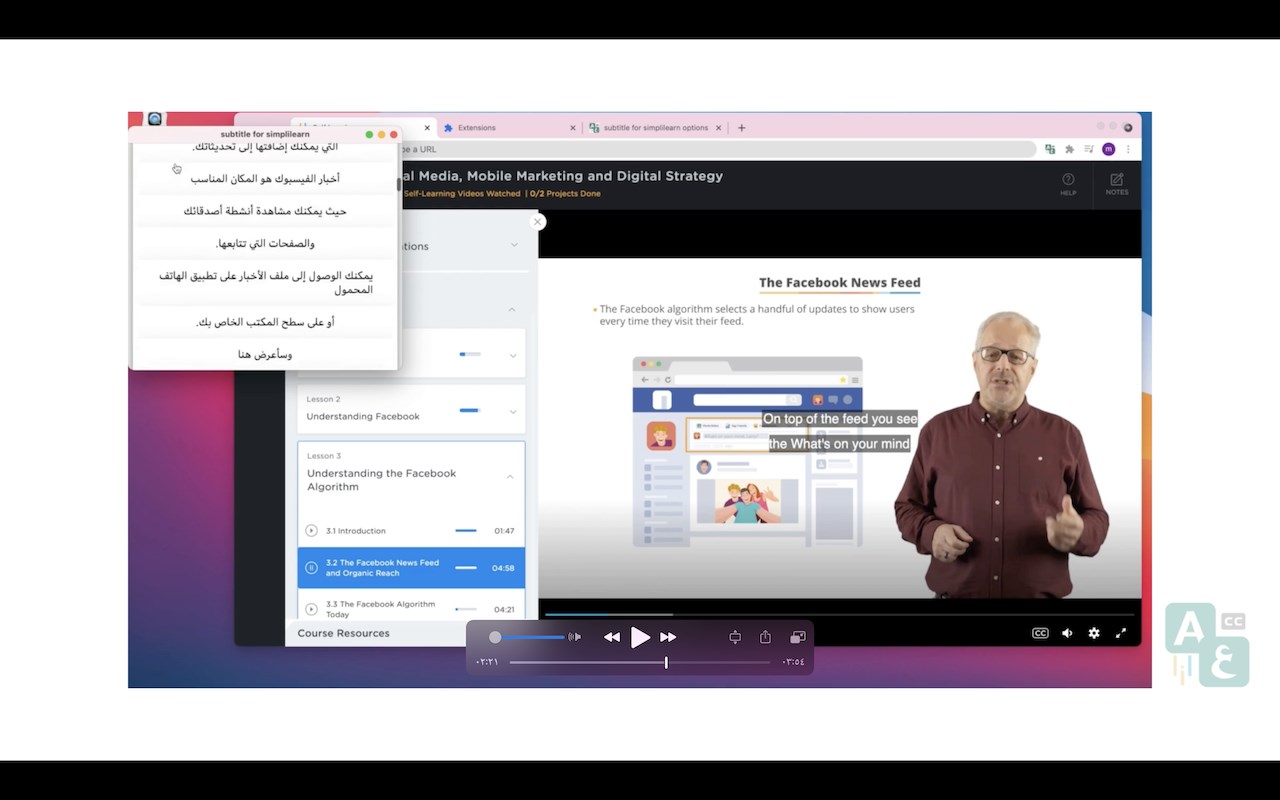Collapse the section above the lesson cards
Screen dimensions: 1280x800
(x=512, y=310)
